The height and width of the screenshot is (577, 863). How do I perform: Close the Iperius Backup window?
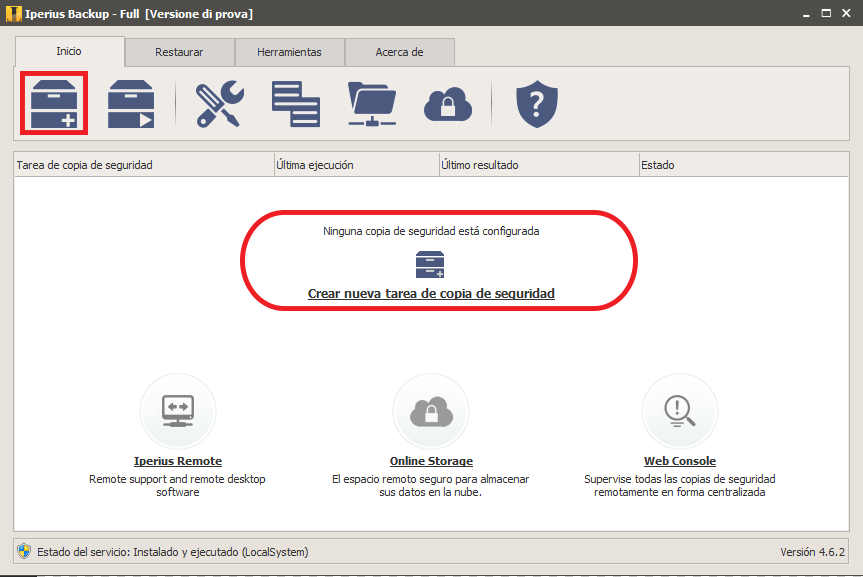[x=846, y=13]
